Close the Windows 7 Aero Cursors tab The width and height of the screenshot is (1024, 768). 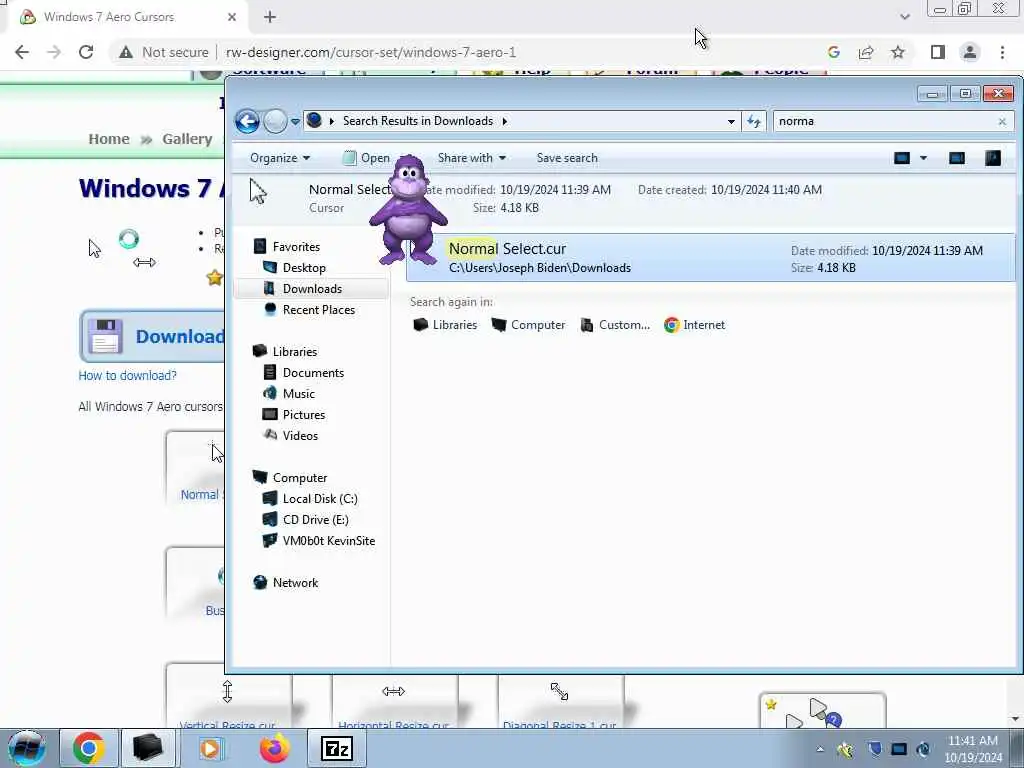[x=232, y=17]
